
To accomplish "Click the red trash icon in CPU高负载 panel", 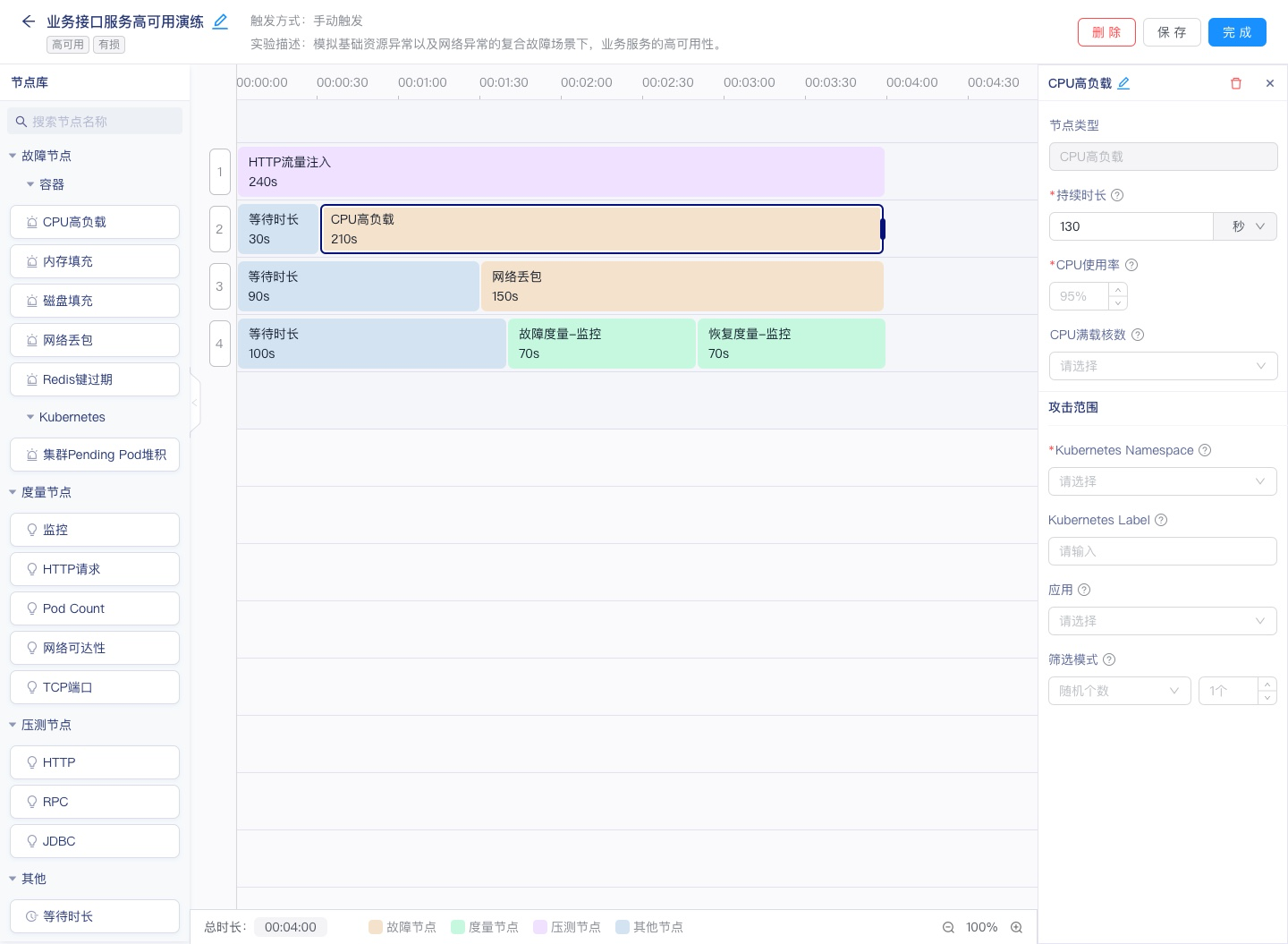I will pos(1236,83).
